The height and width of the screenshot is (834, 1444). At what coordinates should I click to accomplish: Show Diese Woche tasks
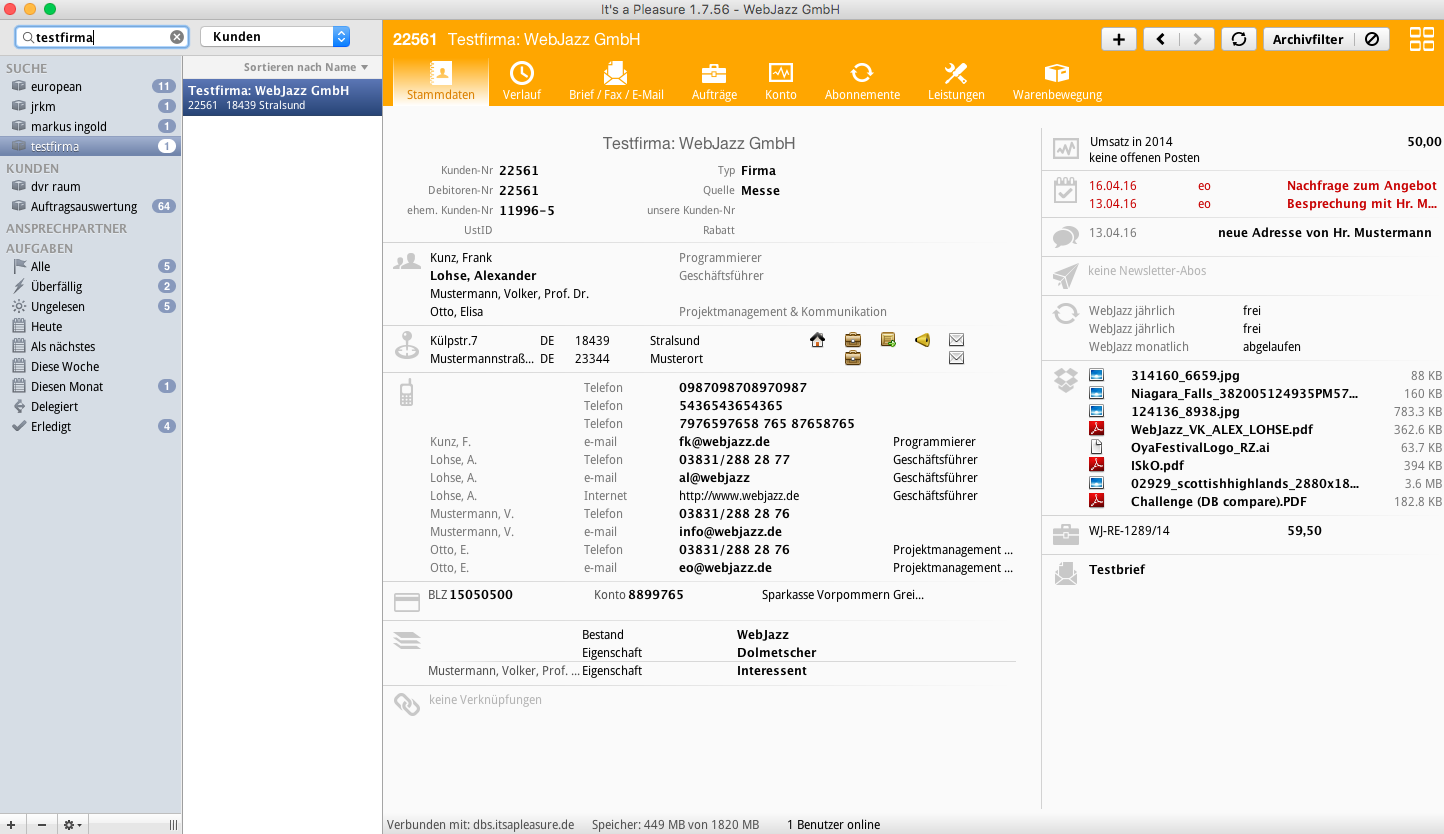pos(90,366)
